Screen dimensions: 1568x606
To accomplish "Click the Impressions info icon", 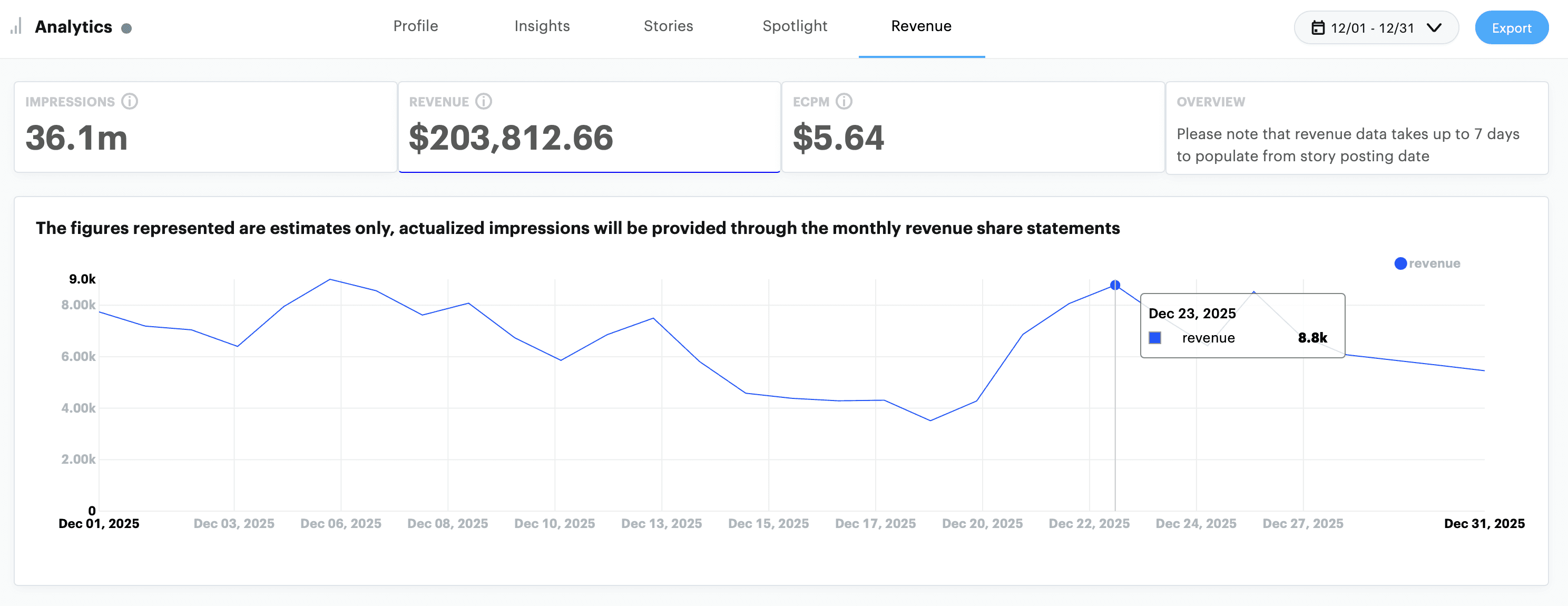I will 130,101.
